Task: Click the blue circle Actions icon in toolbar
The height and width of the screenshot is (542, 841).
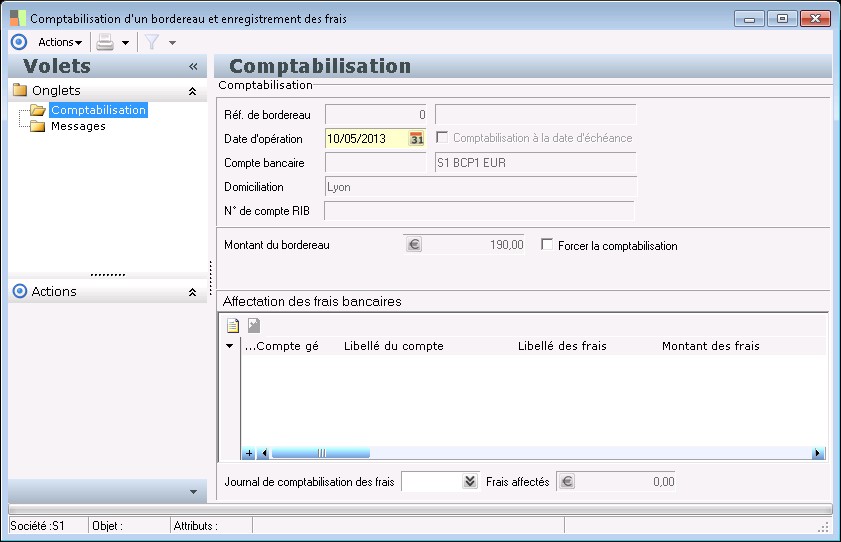Action: 19,42
